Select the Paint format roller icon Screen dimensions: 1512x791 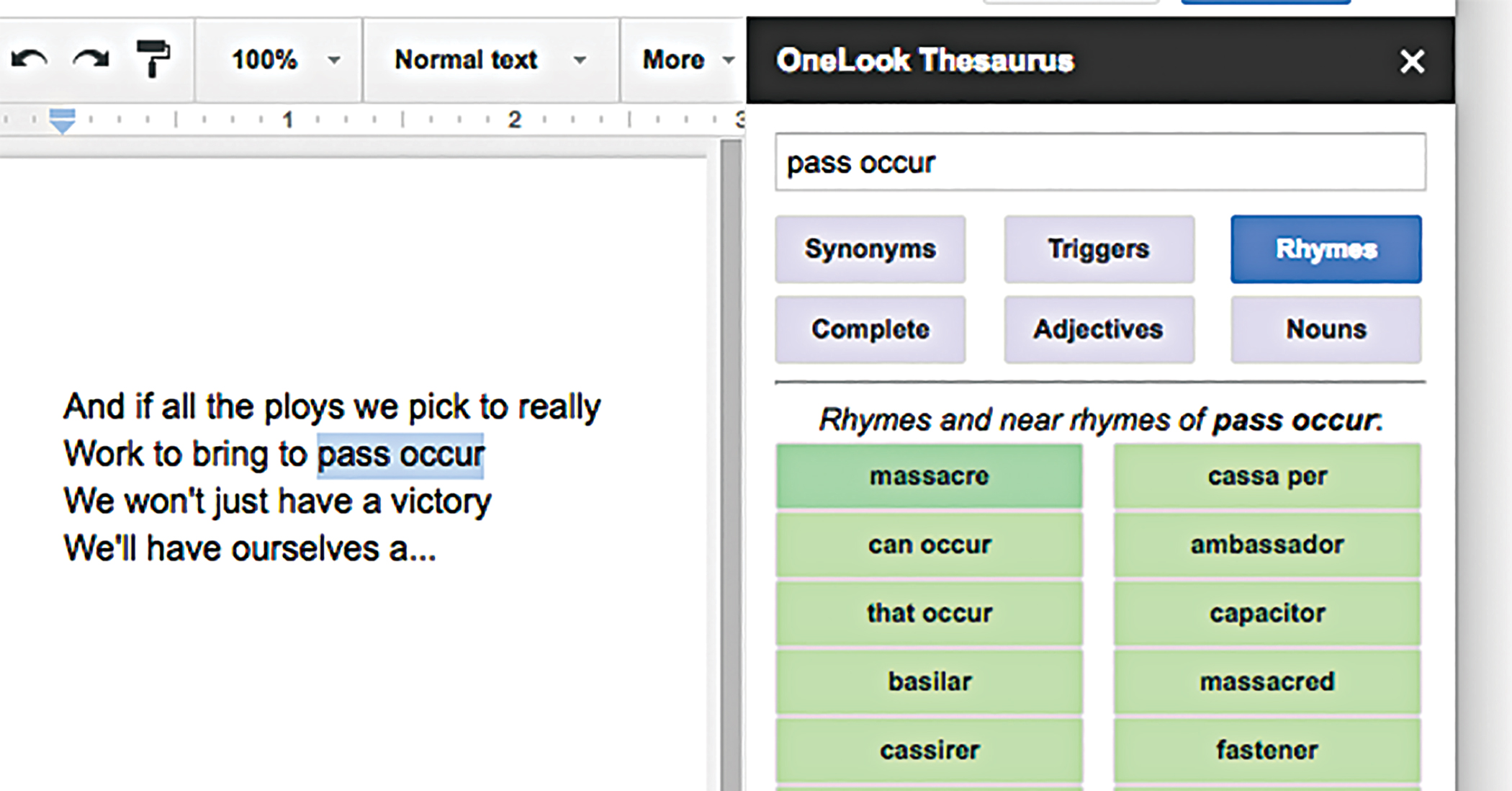(x=153, y=60)
